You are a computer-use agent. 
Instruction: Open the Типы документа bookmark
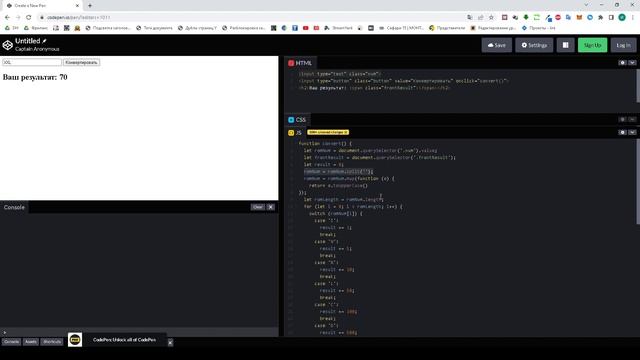coord(154,28)
